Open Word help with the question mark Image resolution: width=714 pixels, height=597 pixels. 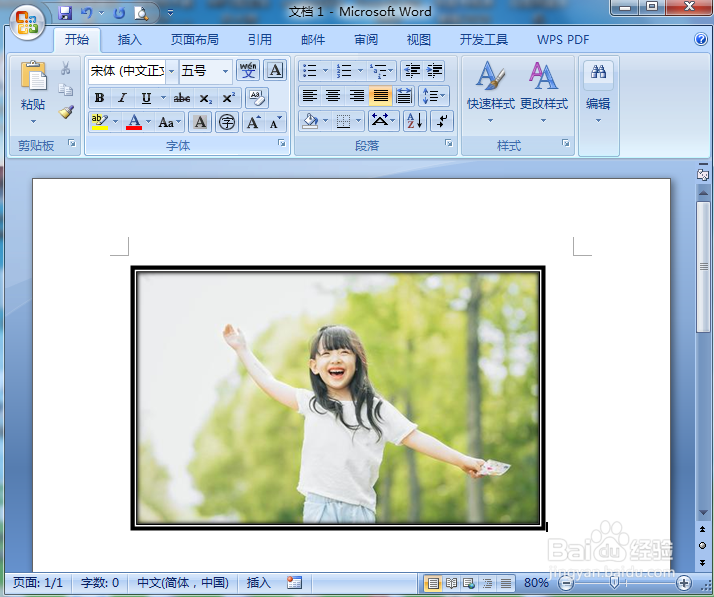tap(701, 39)
